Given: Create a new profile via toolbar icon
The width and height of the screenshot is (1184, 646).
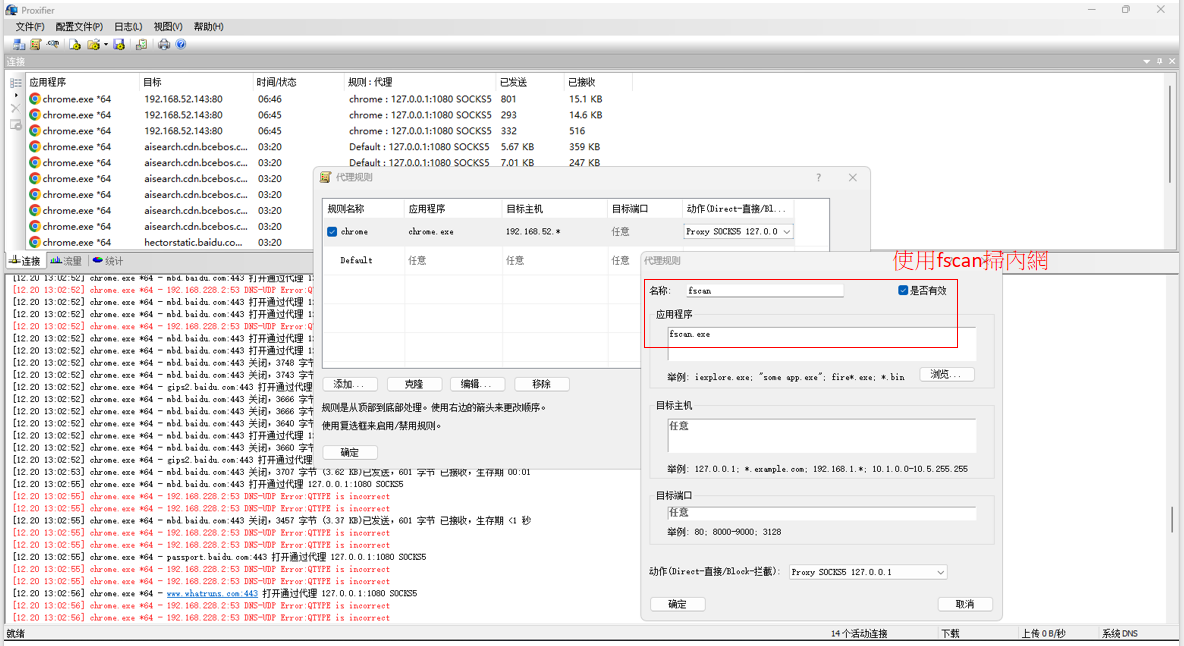Looking at the screenshot, I should [75, 45].
